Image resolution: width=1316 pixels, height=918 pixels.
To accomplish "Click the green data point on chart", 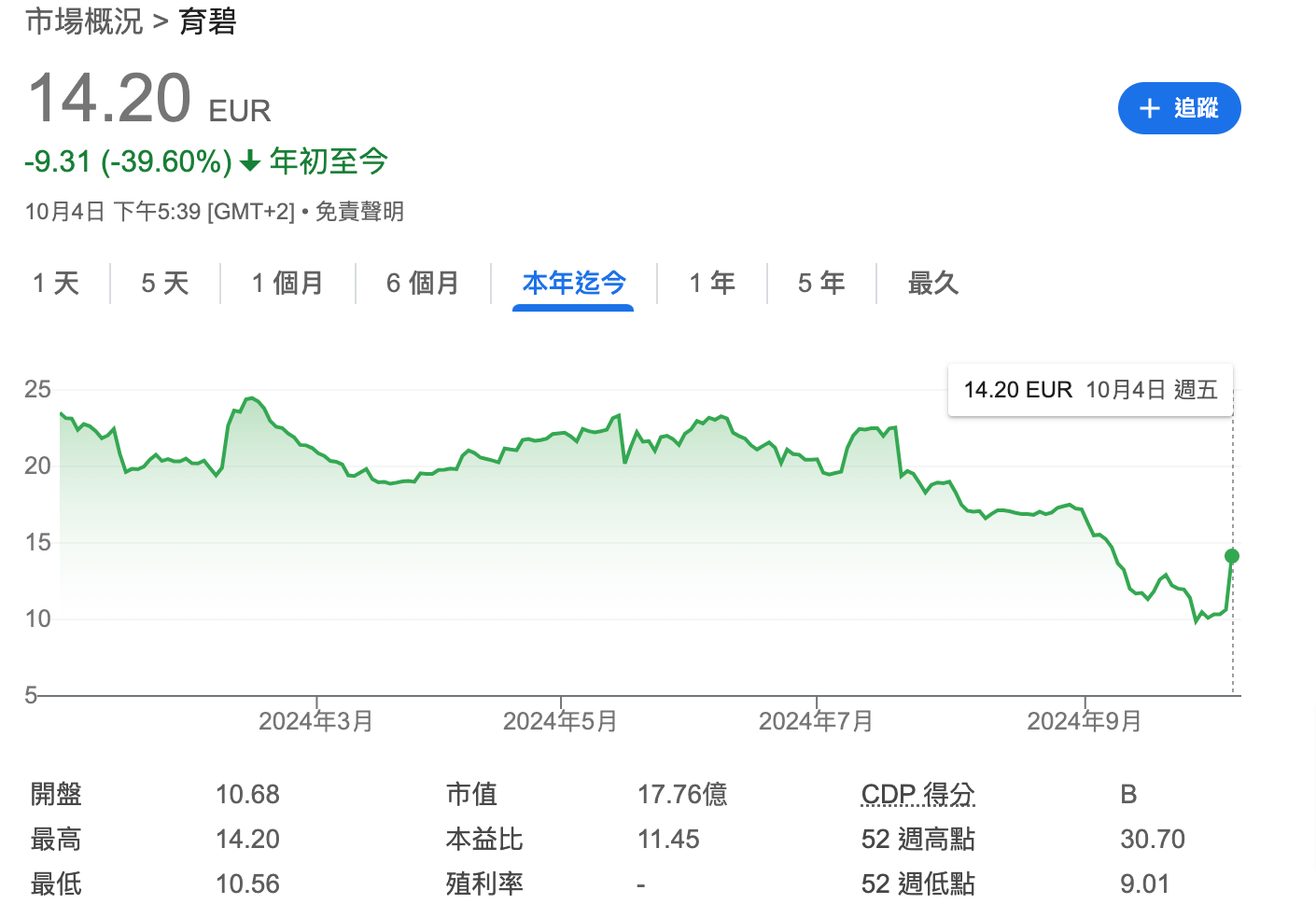I will click(x=1232, y=556).
